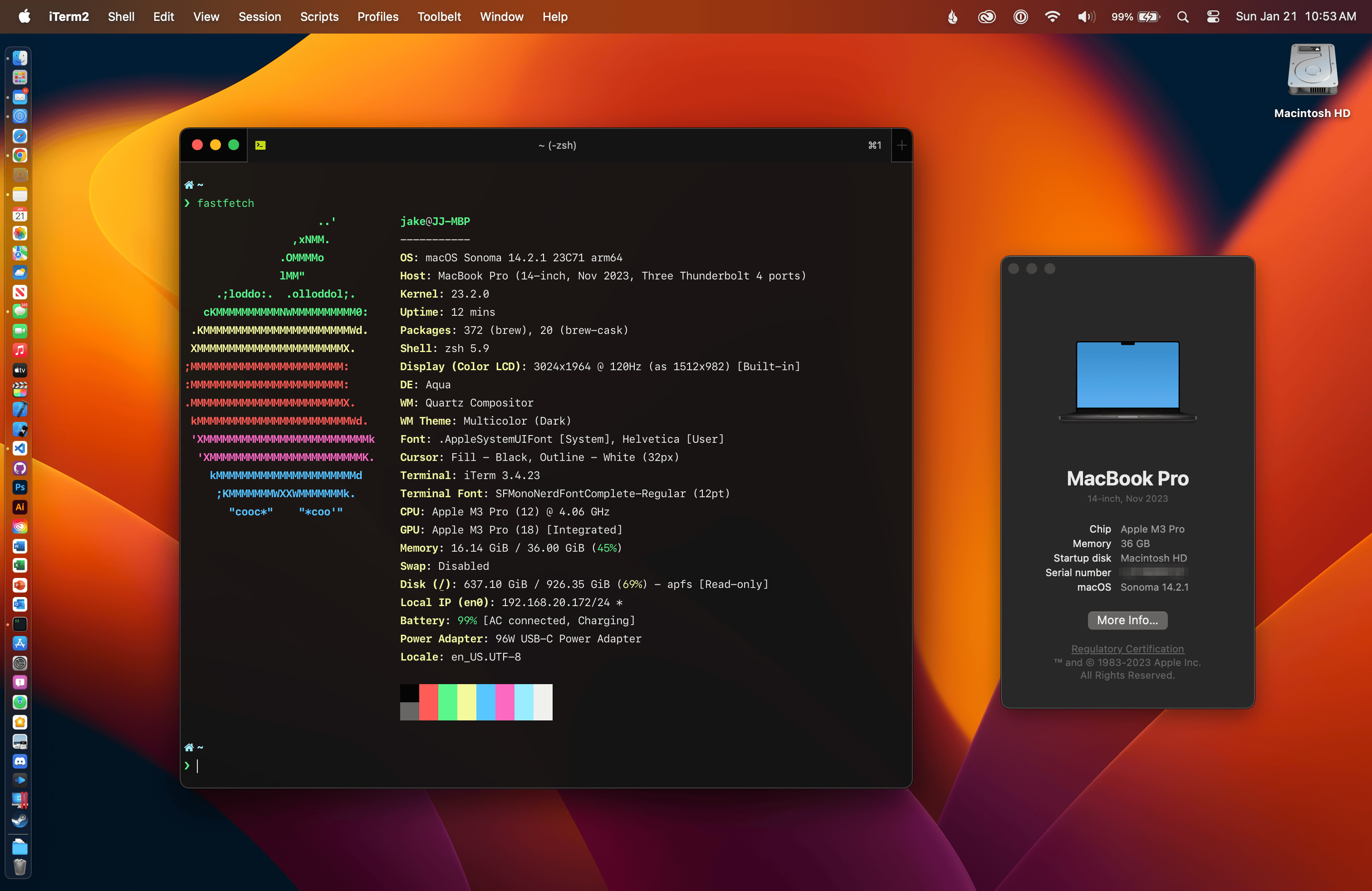The image size is (1372, 891).
Task: Open Safari from the Dock
Action: click(x=20, y=137)
